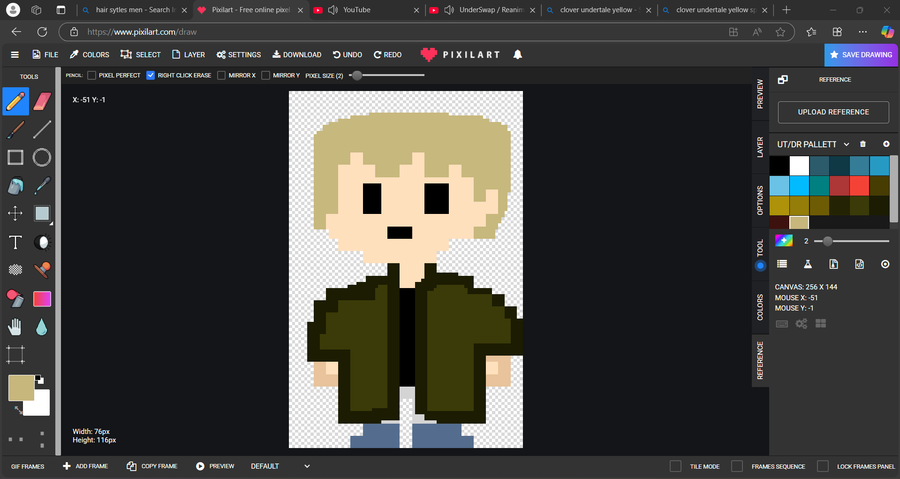
Task: Toggle the blue Tool radio indicator
Action: 761,266
